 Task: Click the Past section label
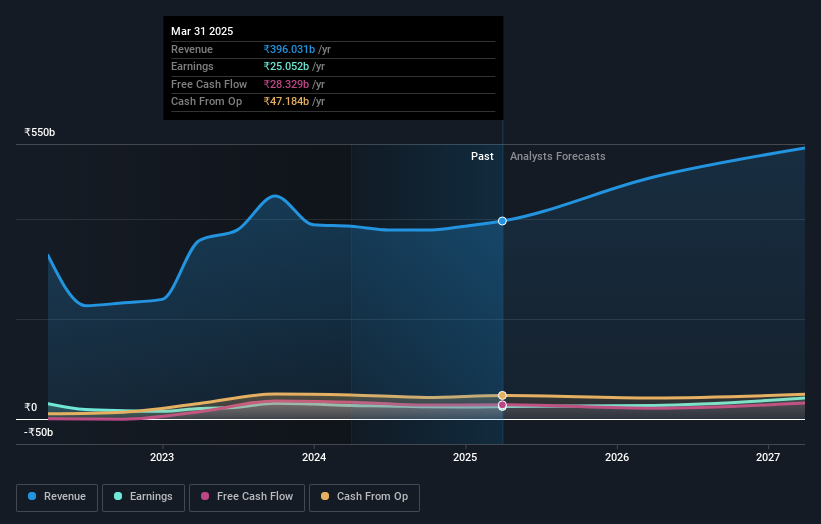pos(482,157)
